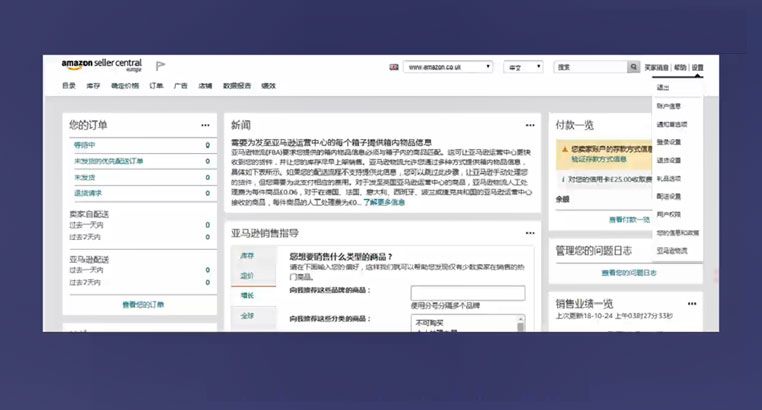Click the flag icon beside the logo

tap(160, 66)
